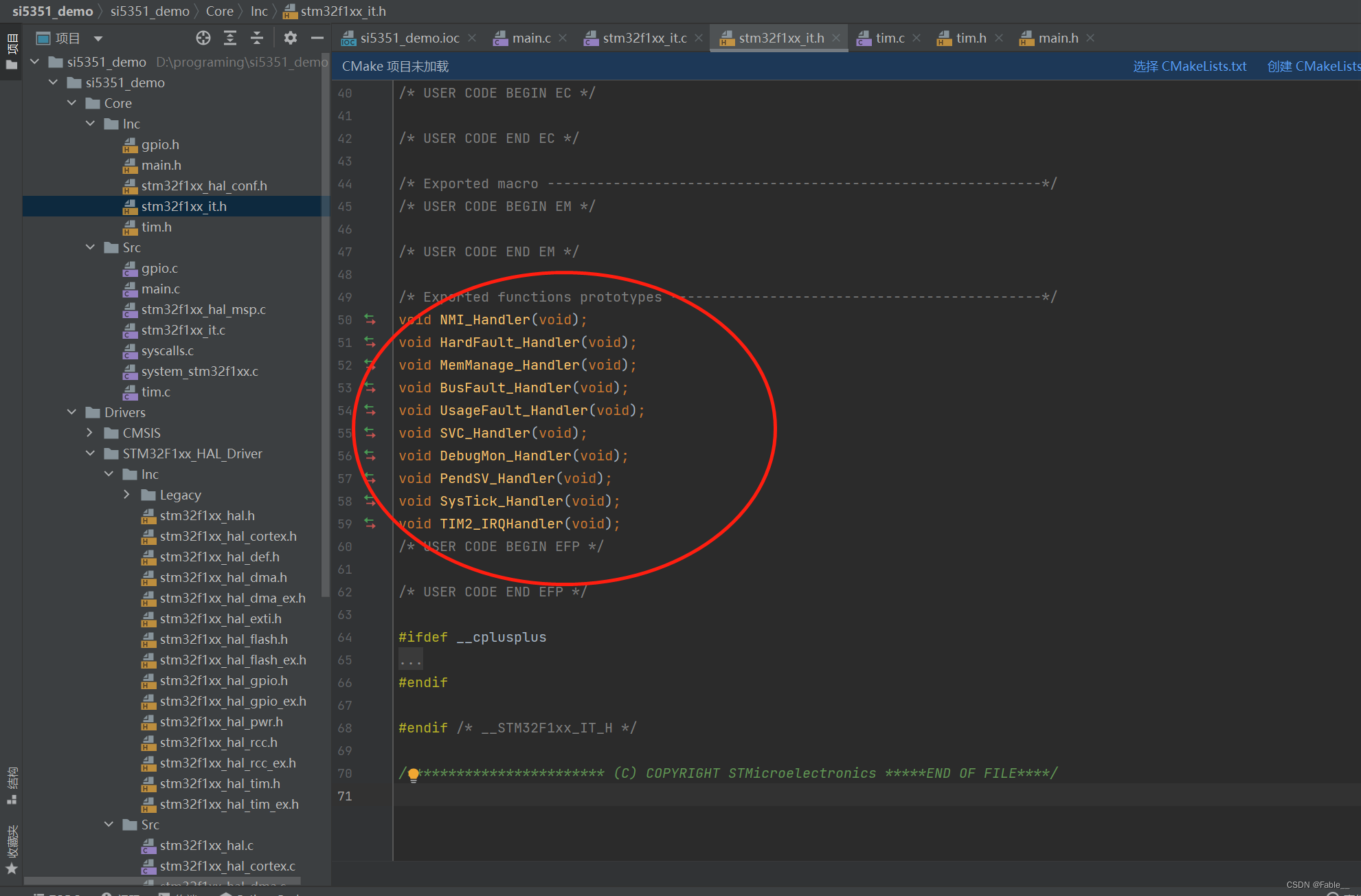Screen dimensions: 1361x896
Task: Click gutter icon for SVC_Handler line 55
Action: coord(370,433)
